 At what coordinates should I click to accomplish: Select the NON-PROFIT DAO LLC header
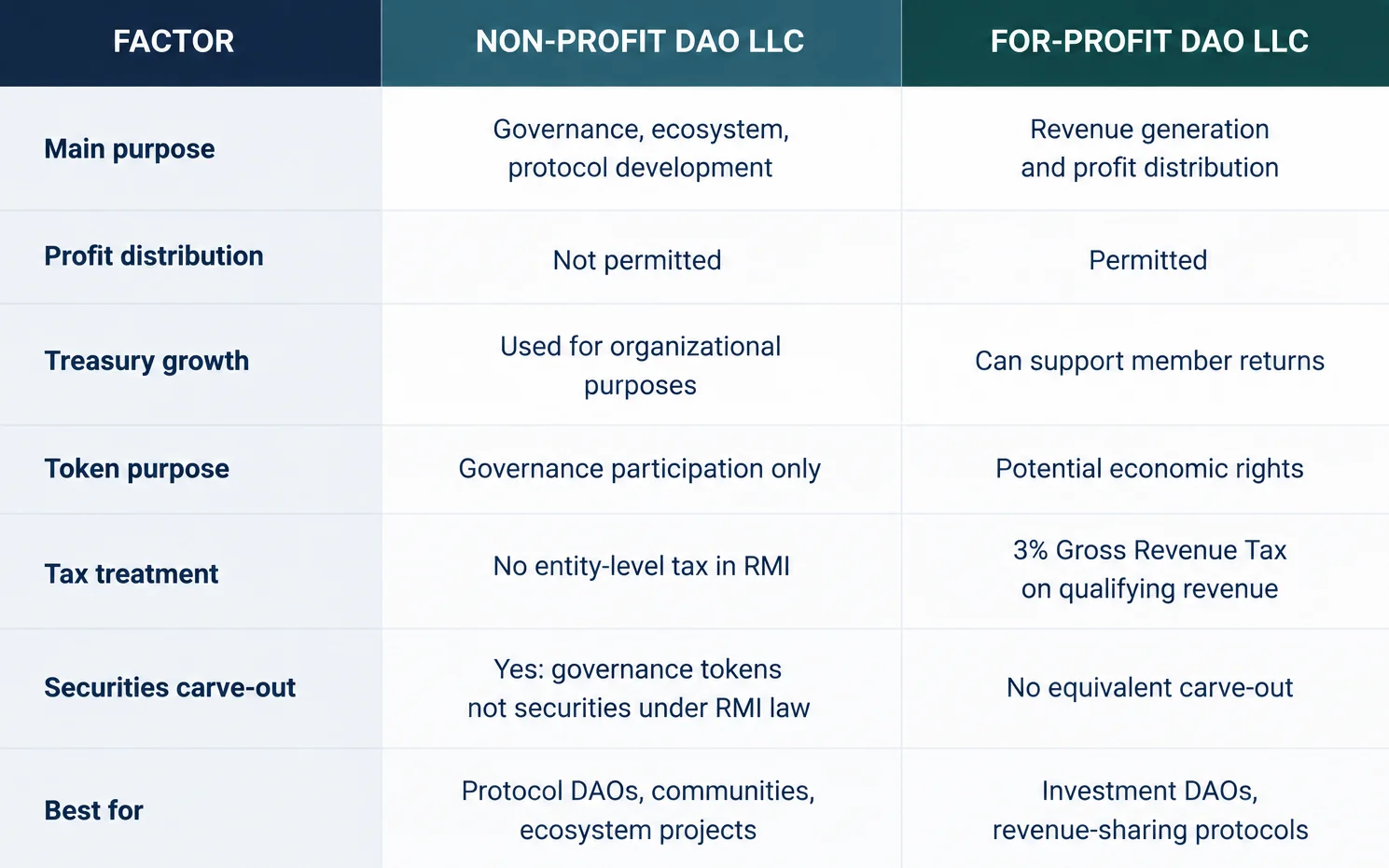pyautogui.click(x=640, y=41)
